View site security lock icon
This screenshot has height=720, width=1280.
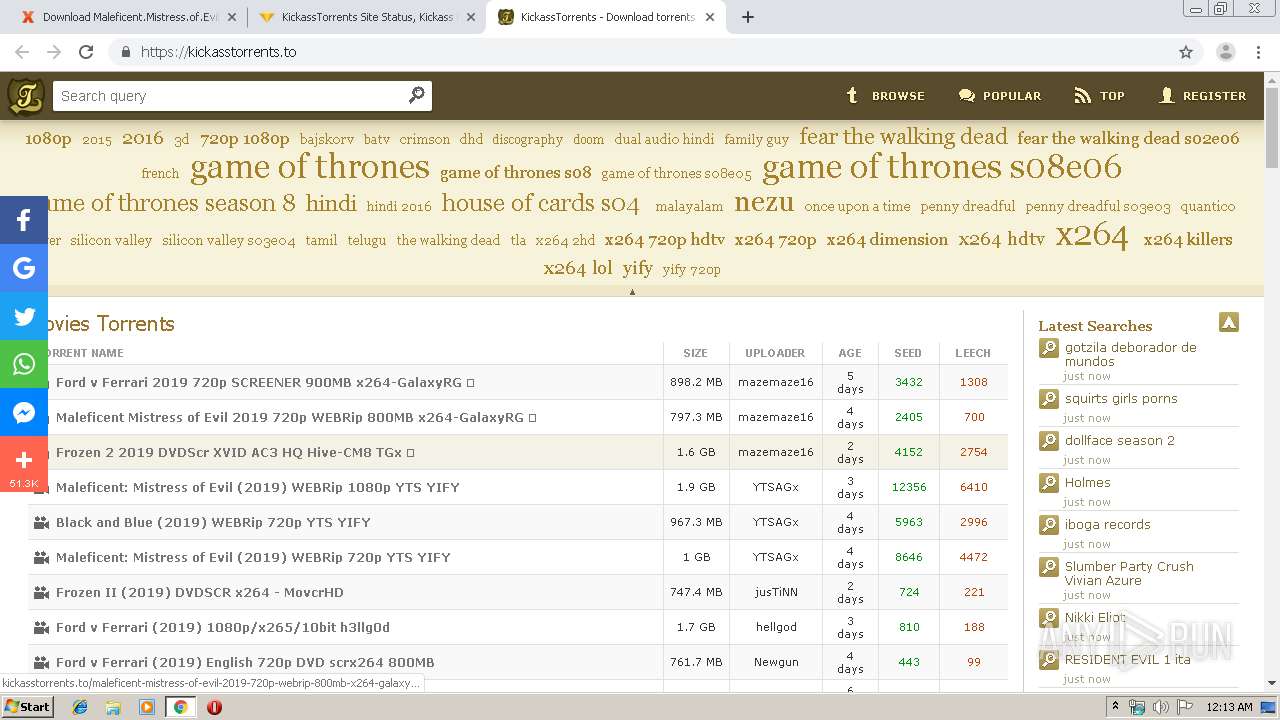point(125,52)
